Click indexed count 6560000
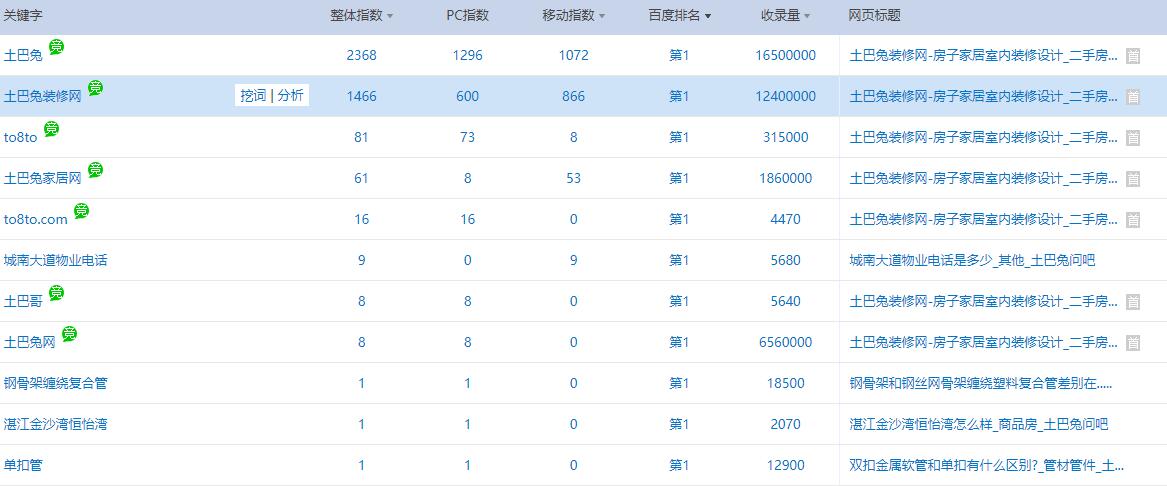The image size is (1167, 486). [786, 342]
